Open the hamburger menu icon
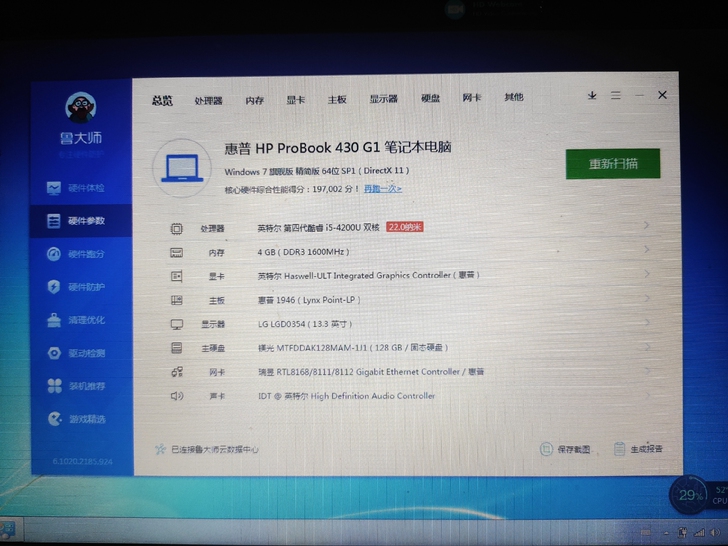Screen dimensions: 728x546 click(x=616, y=95)
